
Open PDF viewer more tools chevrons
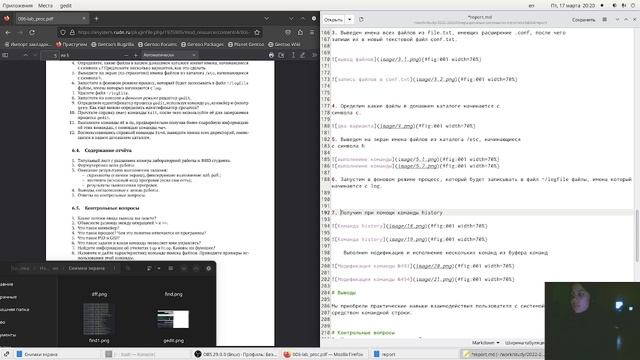click(x=314, y=55)
